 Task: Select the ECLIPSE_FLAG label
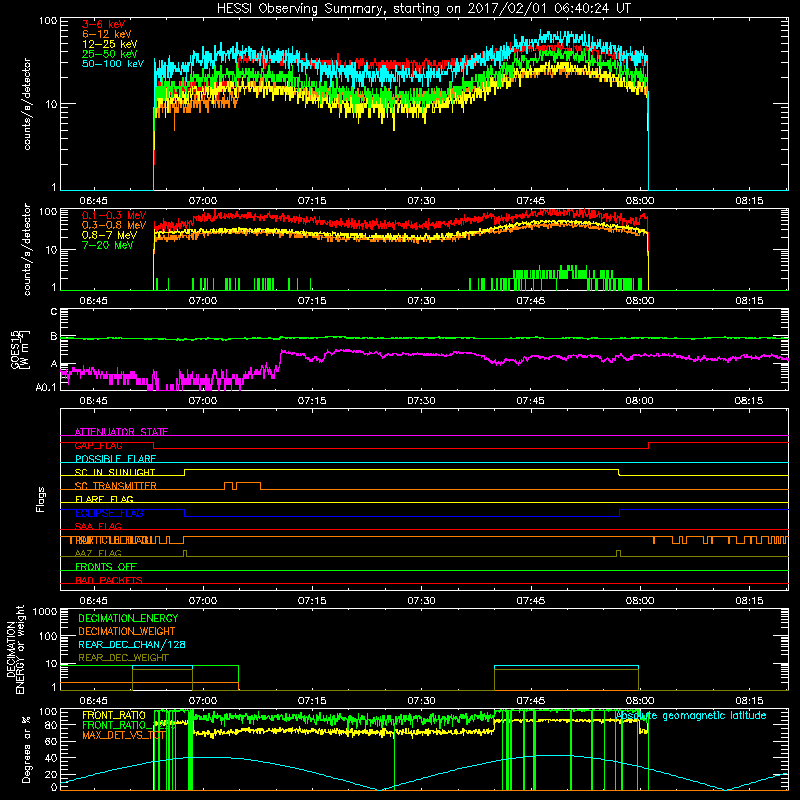tap(109, 513)
